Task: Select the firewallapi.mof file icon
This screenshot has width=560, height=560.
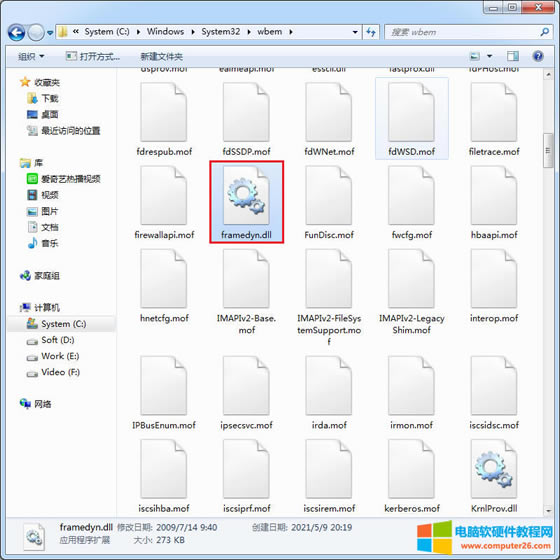Action: (164, 195)
